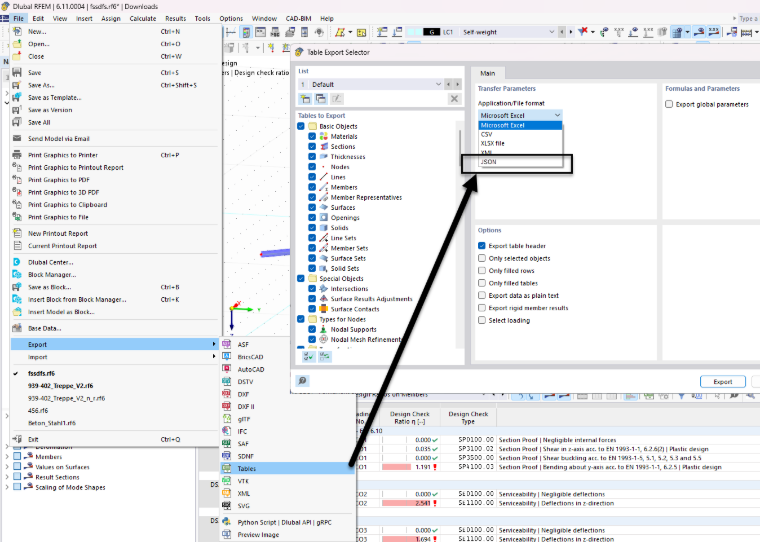Open the Calculate menu
Viewport: 760px width, 542px height.
(x=142, y=18)
